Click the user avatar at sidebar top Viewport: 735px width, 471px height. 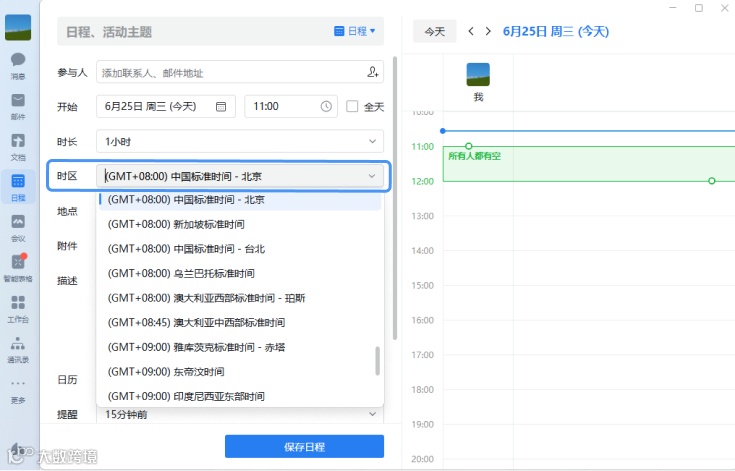(x=18, y=27)
